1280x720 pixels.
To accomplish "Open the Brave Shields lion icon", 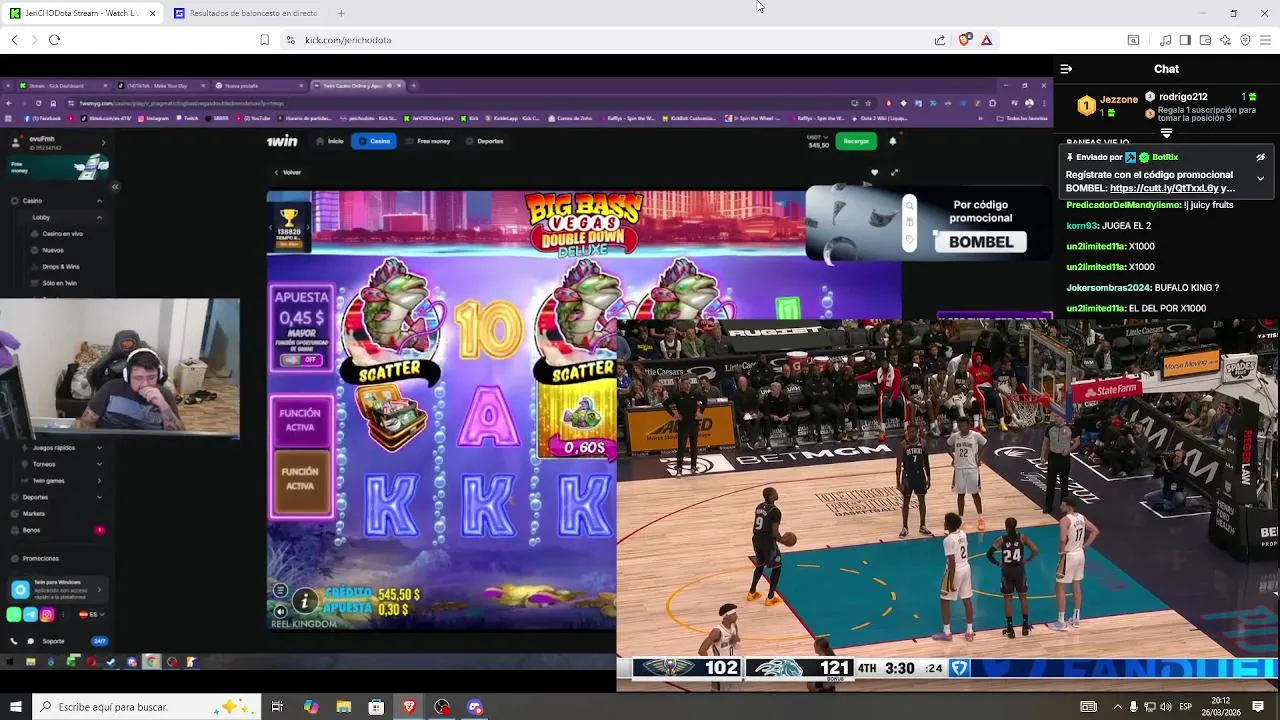I will 964,40.
